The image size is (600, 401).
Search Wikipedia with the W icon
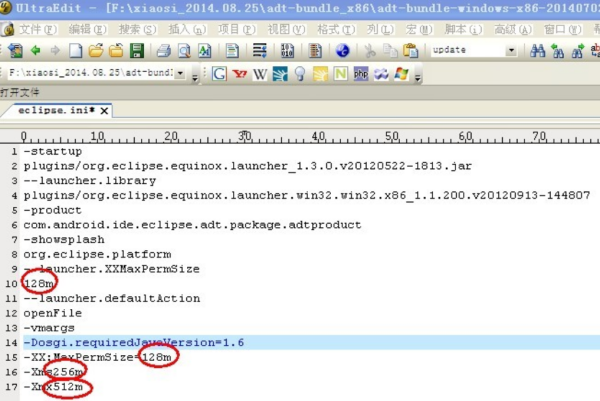260,73
